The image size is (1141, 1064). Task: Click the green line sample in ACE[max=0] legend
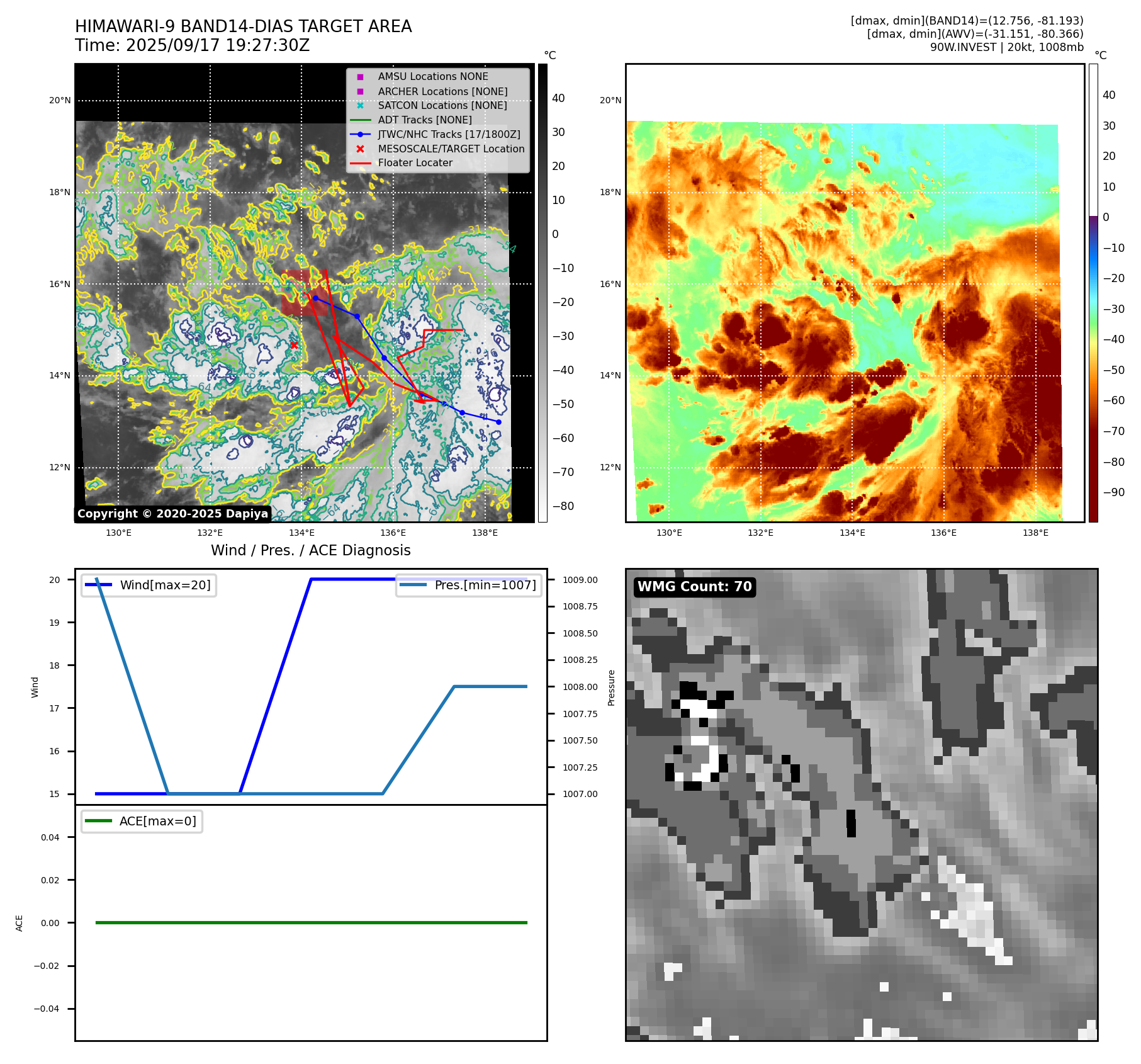(98, 821)
